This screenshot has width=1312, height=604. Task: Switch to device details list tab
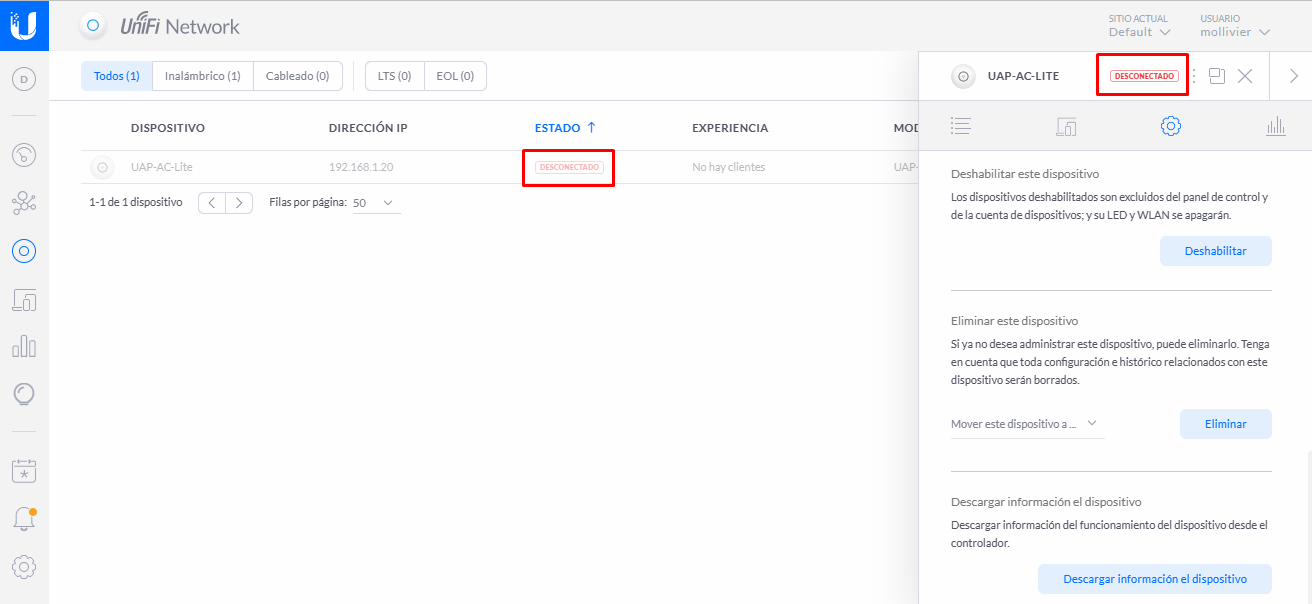coord(961,126)
